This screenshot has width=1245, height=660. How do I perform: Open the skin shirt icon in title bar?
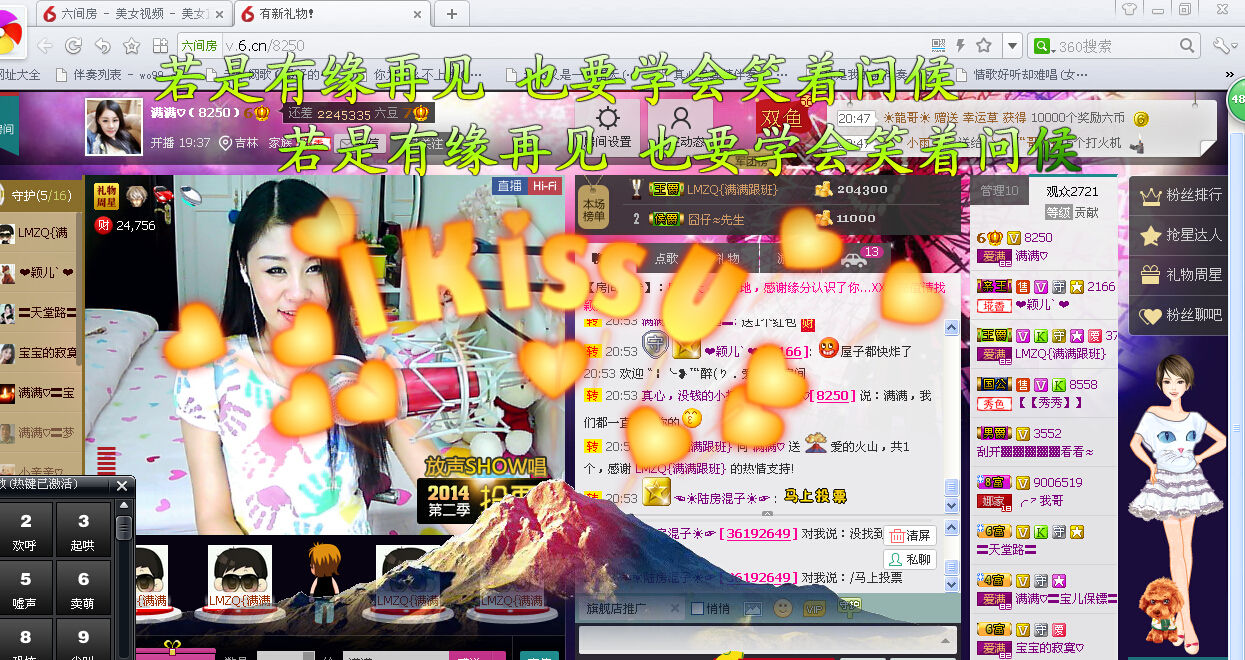point(1129,9)
